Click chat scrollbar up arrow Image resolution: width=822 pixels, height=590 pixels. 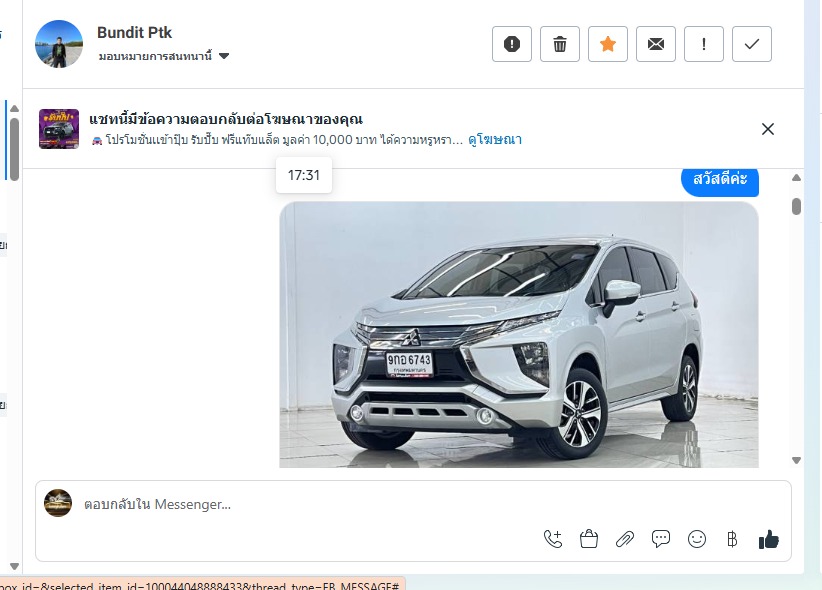tap(796, 178)
